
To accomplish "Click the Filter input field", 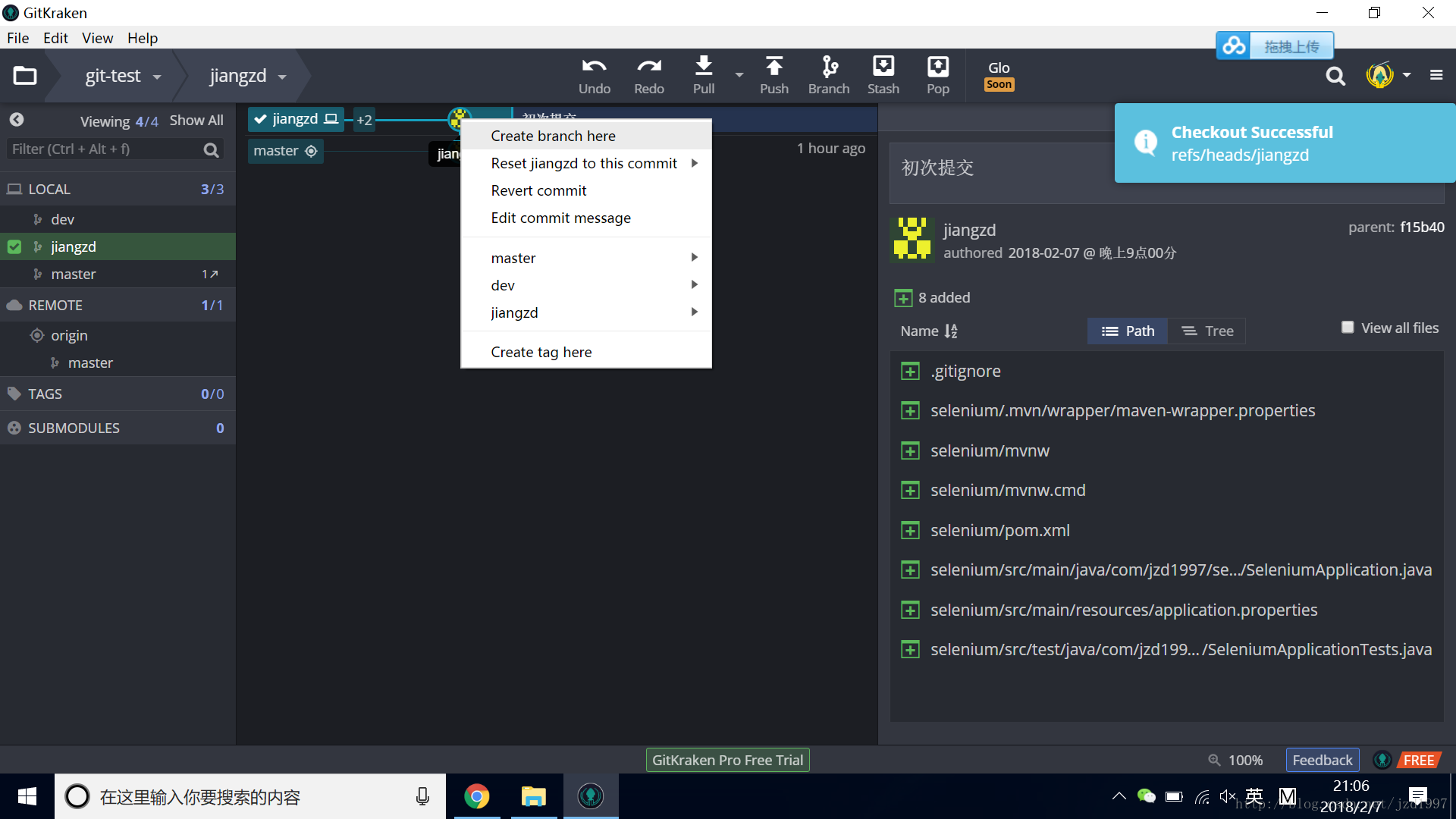I will click(104, 149).
